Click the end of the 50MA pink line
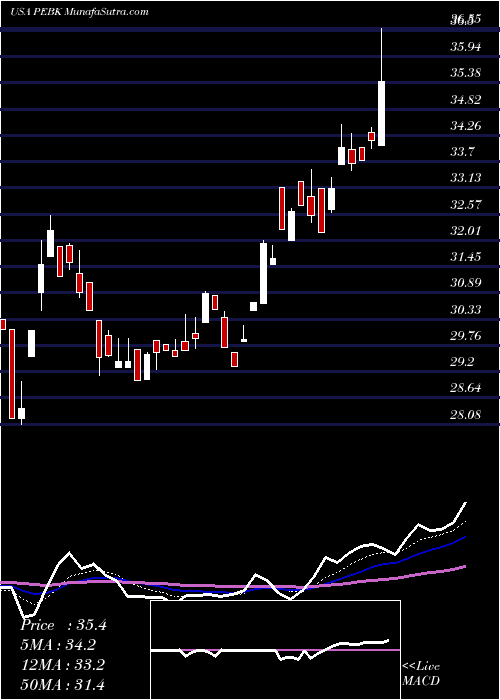This screenshot has width=500, height=700. click(465, 567)
